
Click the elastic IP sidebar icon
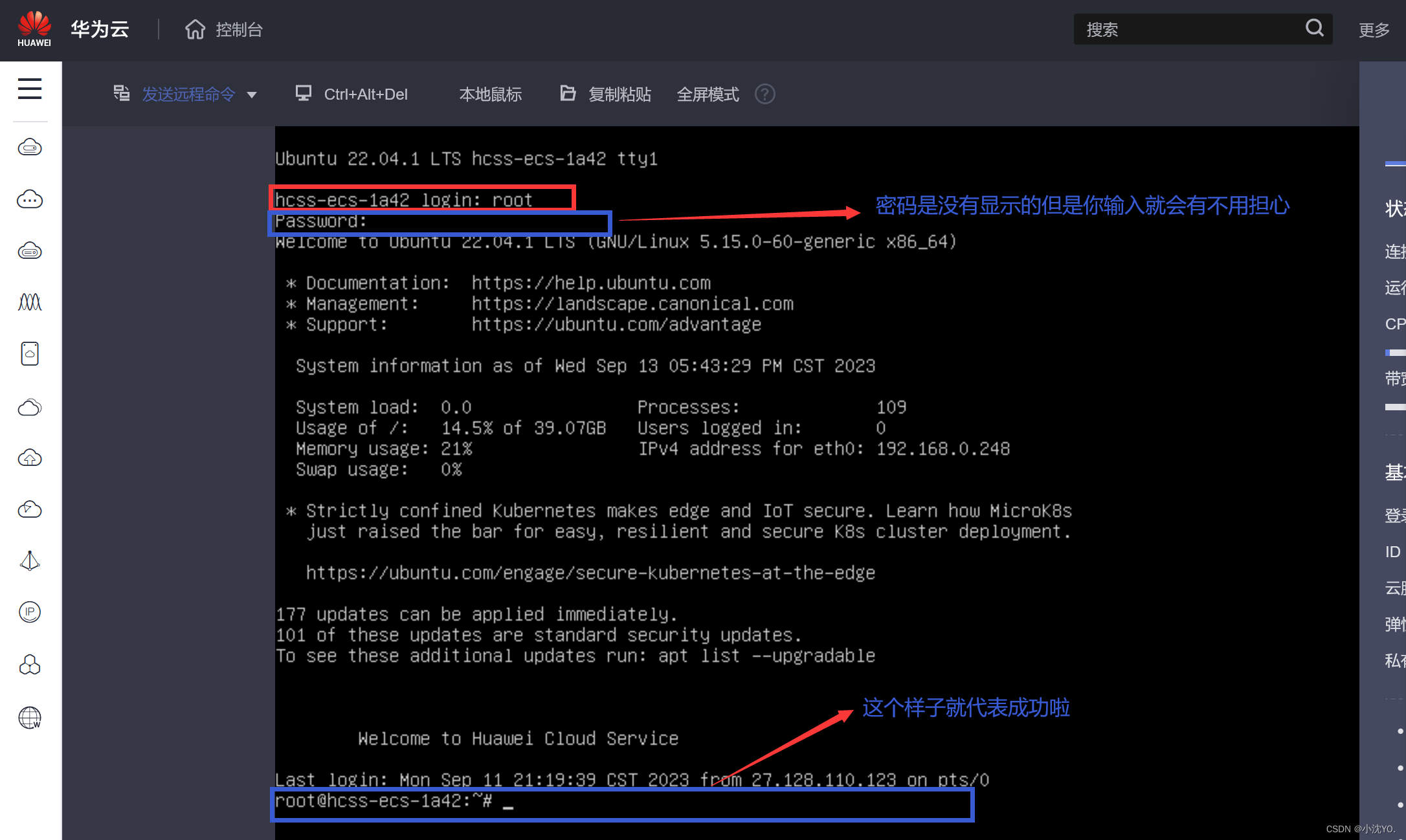[x=30, y=612]
